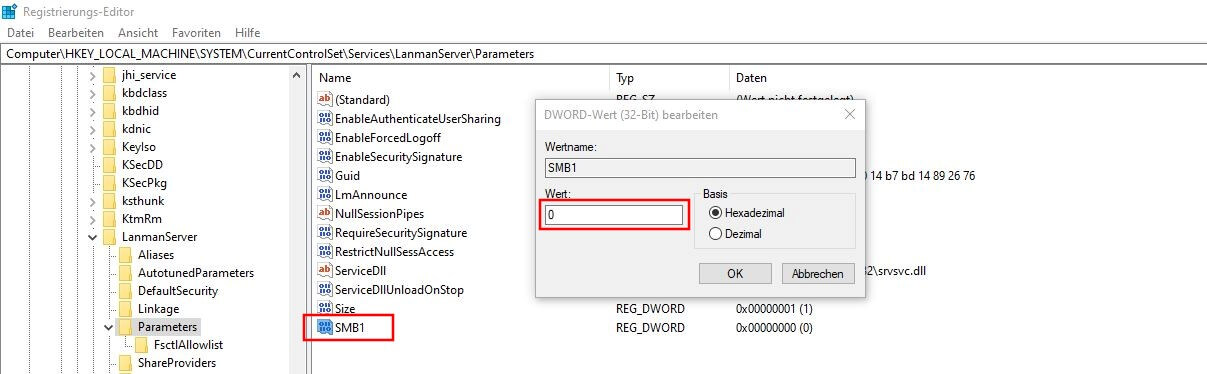
Task: Choose the Dezimal radio button
Action: [714, 233]
